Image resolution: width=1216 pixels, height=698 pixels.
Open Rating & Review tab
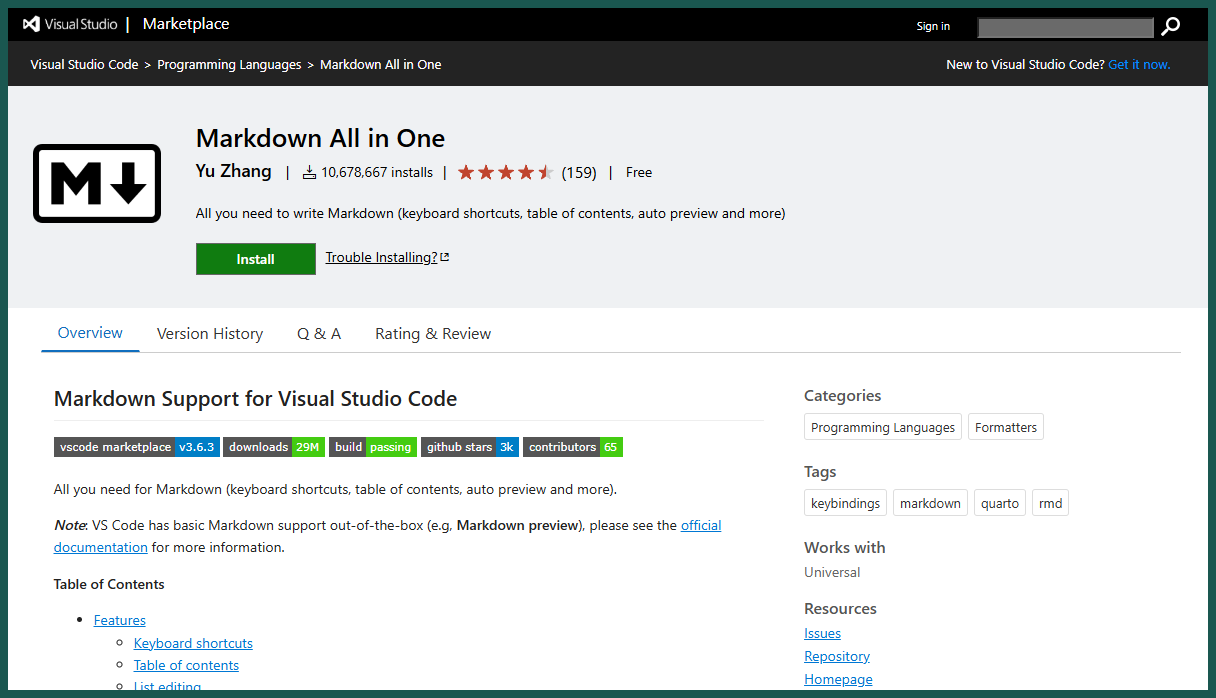tap(433, 334)
